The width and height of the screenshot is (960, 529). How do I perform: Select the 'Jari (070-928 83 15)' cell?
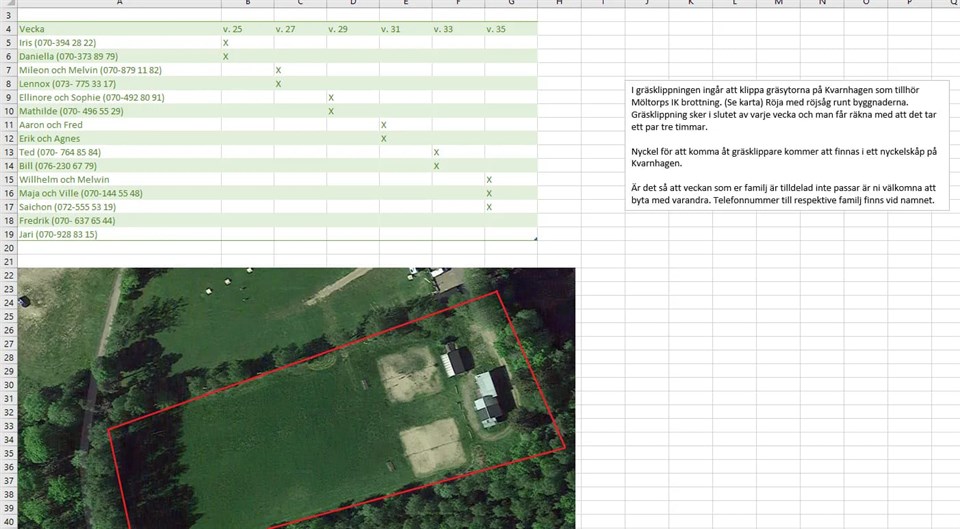(x=118, y=234)
